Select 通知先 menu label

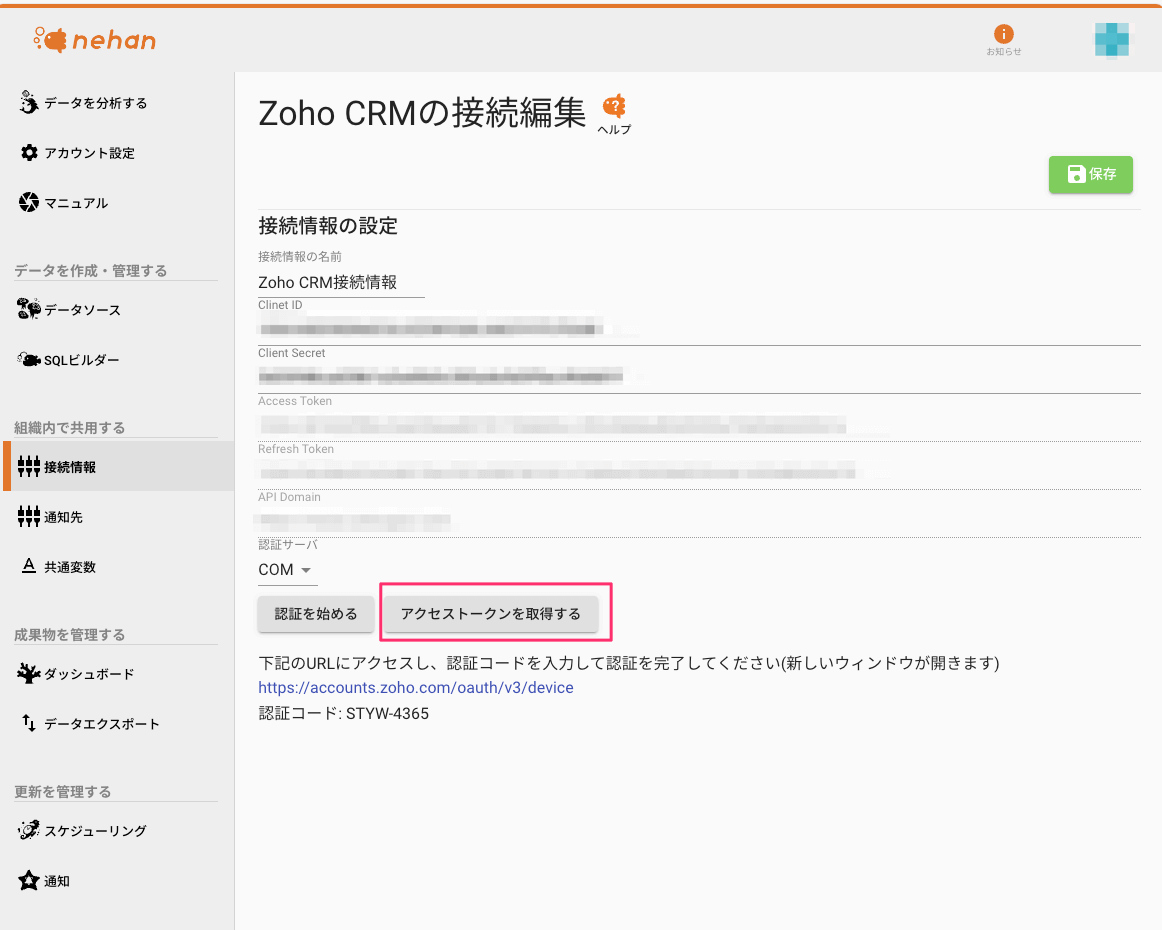click(64, 517)
